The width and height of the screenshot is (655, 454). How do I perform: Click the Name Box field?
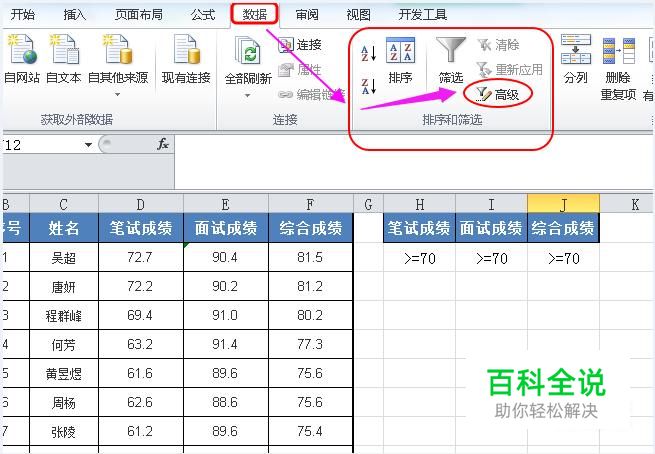[x=42, y=145]
